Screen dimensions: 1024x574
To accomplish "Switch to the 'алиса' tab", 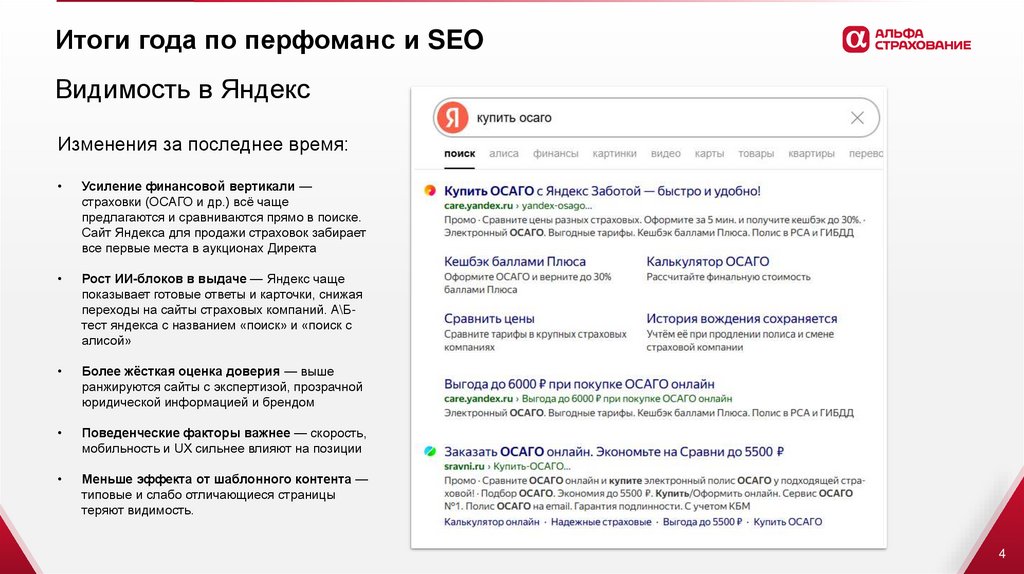I will [504, 153].
